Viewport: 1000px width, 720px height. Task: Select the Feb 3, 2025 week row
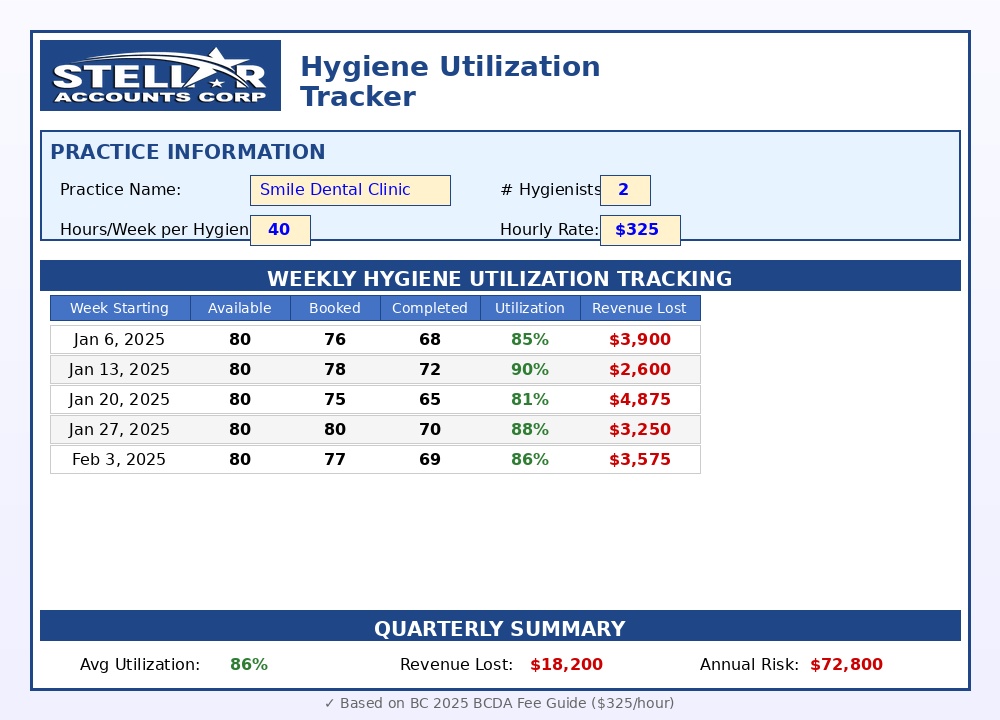click(x=375, y=459)
